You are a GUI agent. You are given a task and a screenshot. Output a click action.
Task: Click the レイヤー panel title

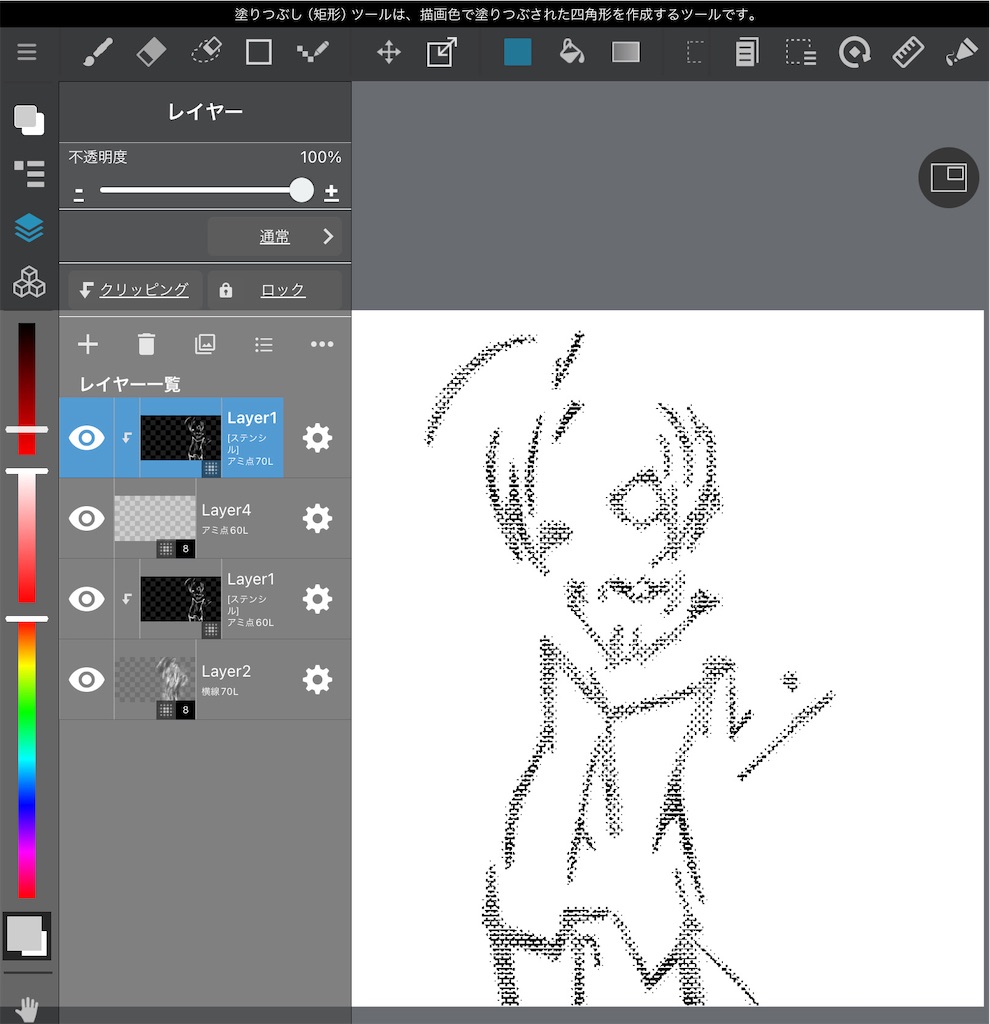[205, 112]
